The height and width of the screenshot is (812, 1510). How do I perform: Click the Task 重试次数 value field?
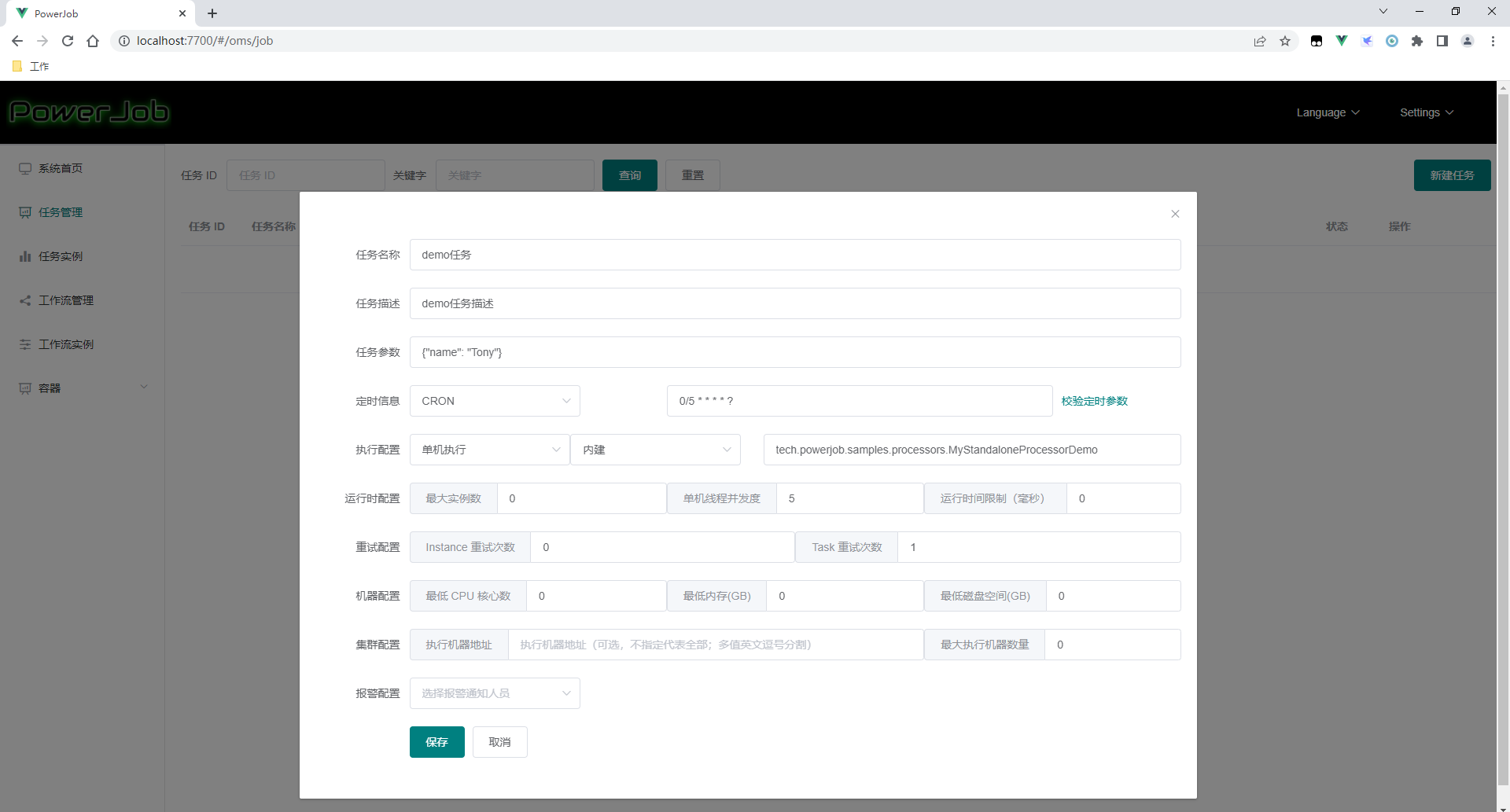[x=1040, y=547]
